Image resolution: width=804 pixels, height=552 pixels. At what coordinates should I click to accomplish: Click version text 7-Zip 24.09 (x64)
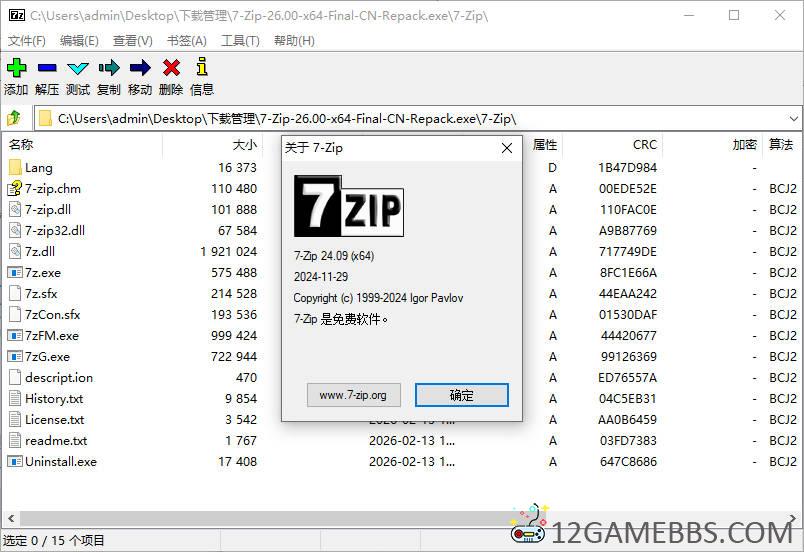point(334,256)
